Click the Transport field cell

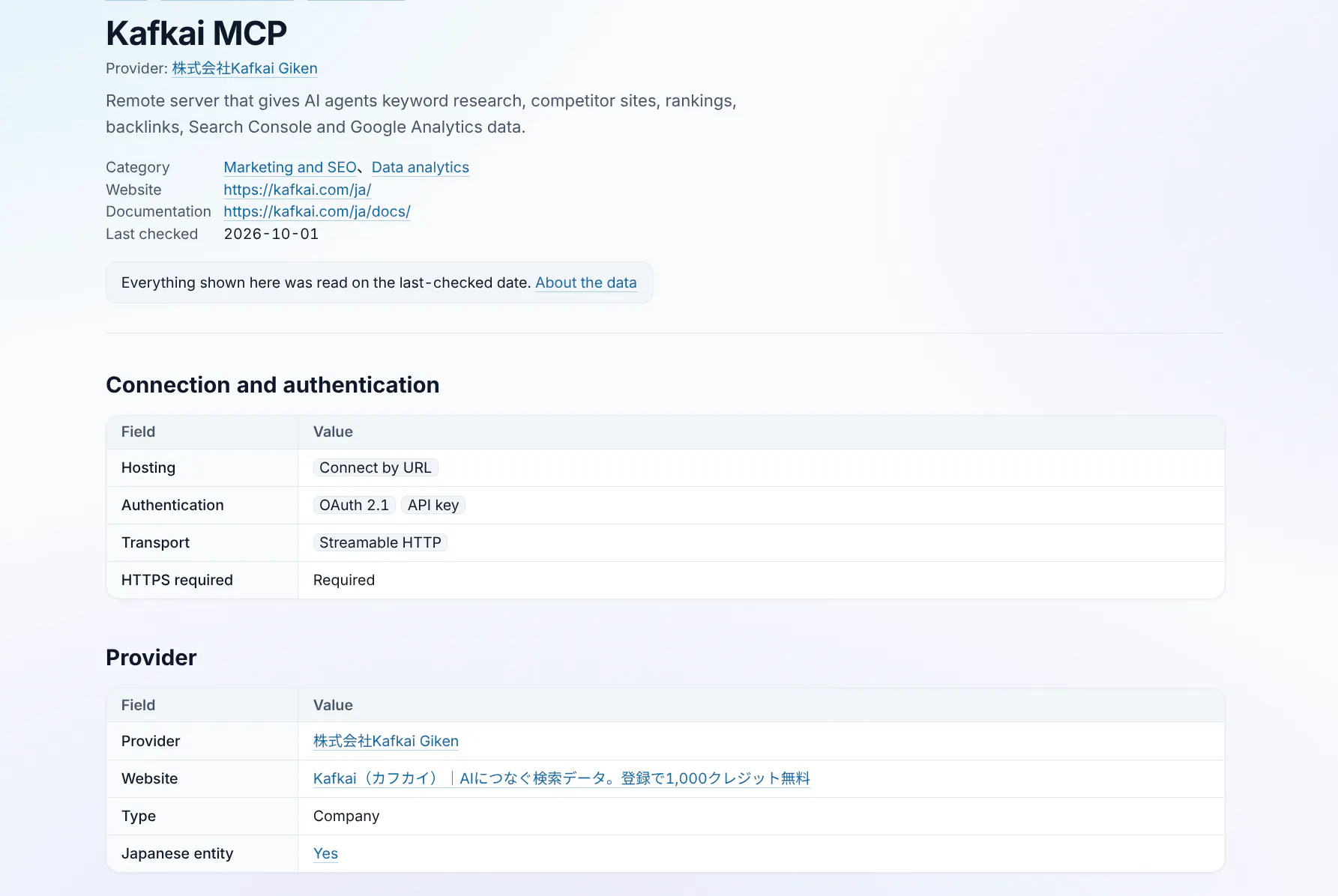point(202,542)
